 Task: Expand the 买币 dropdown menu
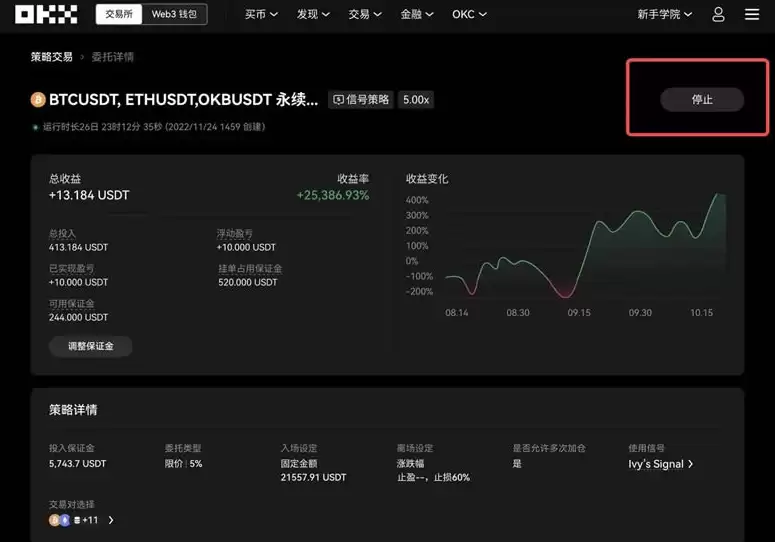260,15
